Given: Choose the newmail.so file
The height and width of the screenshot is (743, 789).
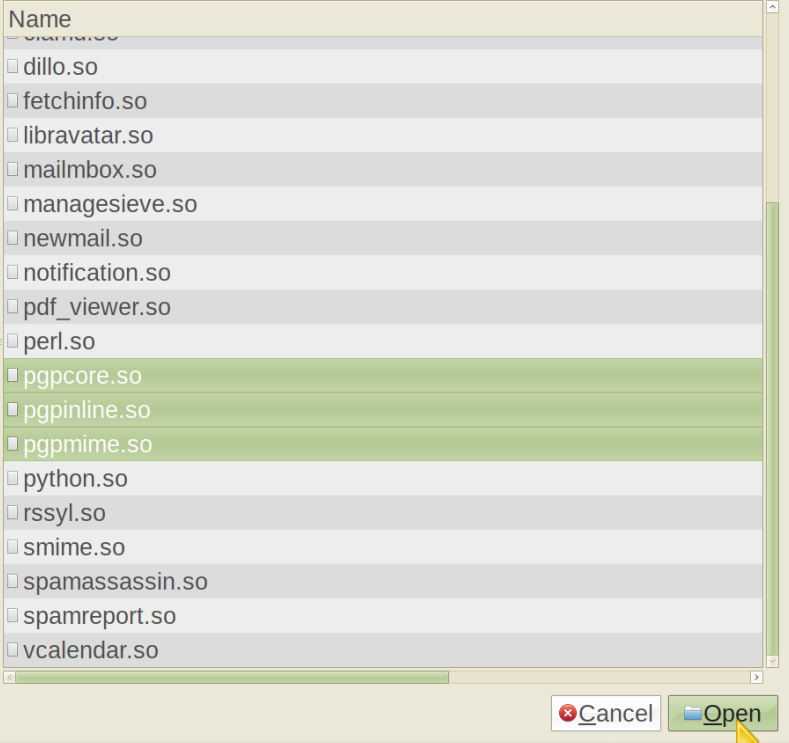Looking at the screenshot, I should coord(83,238).
